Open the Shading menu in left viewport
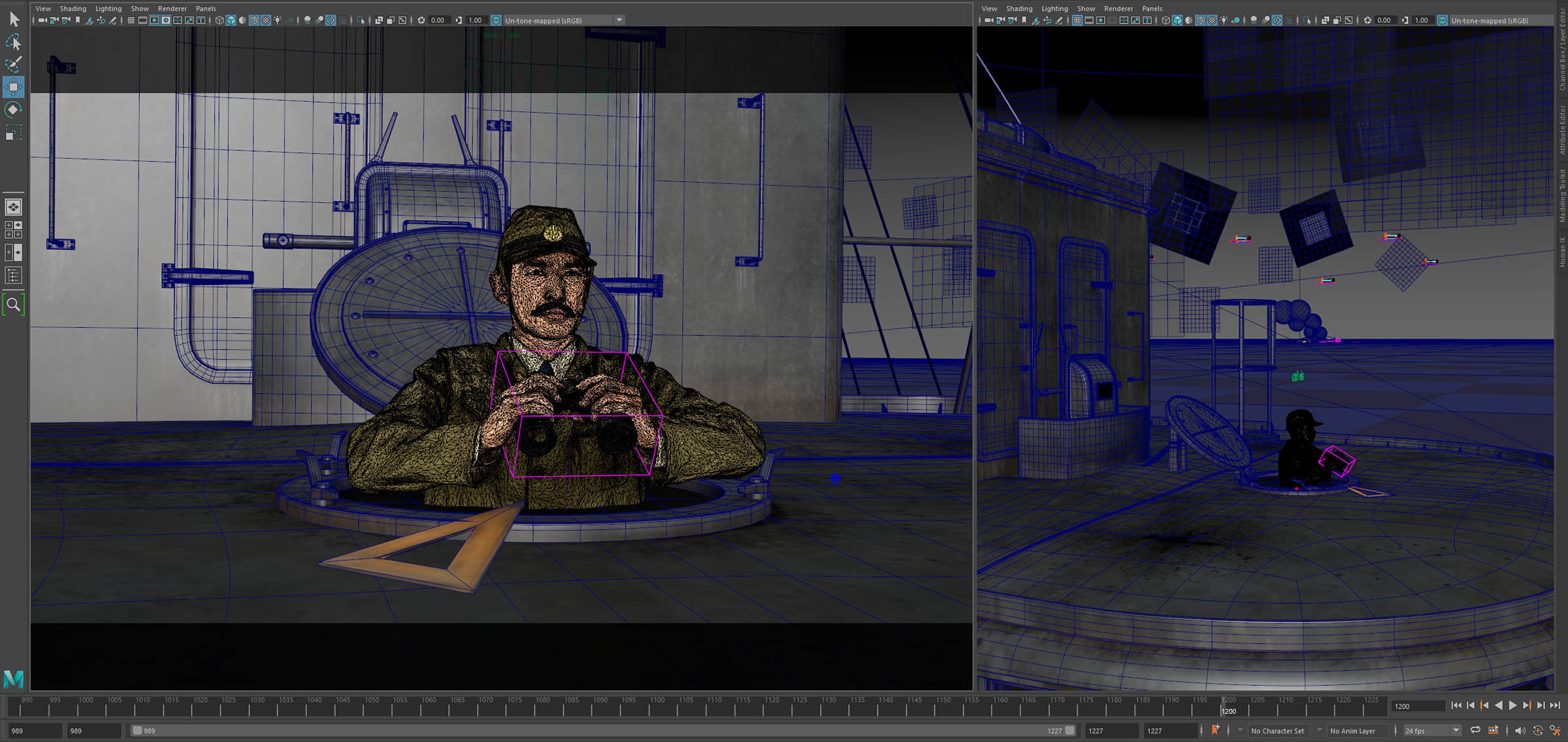The width and height of the screenshot is (1568, 742). pos(73,8)
